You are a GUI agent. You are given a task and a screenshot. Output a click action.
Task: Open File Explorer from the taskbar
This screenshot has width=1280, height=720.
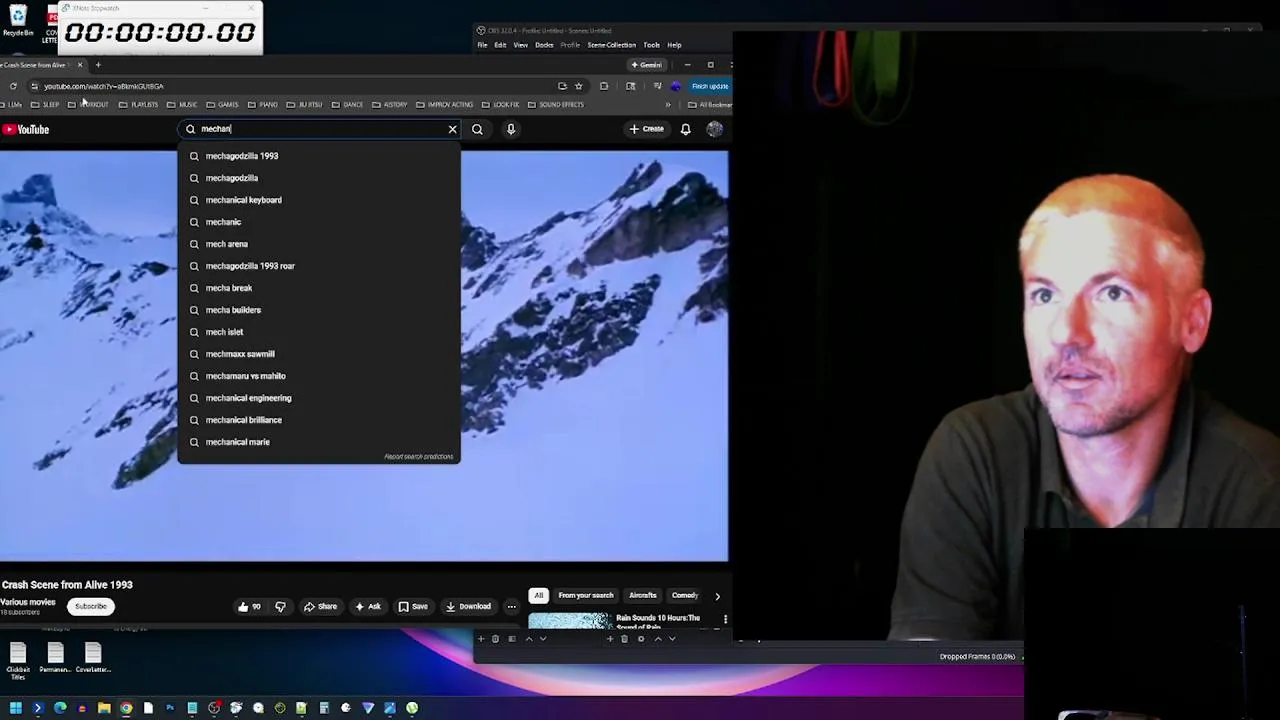click(104, 708)
